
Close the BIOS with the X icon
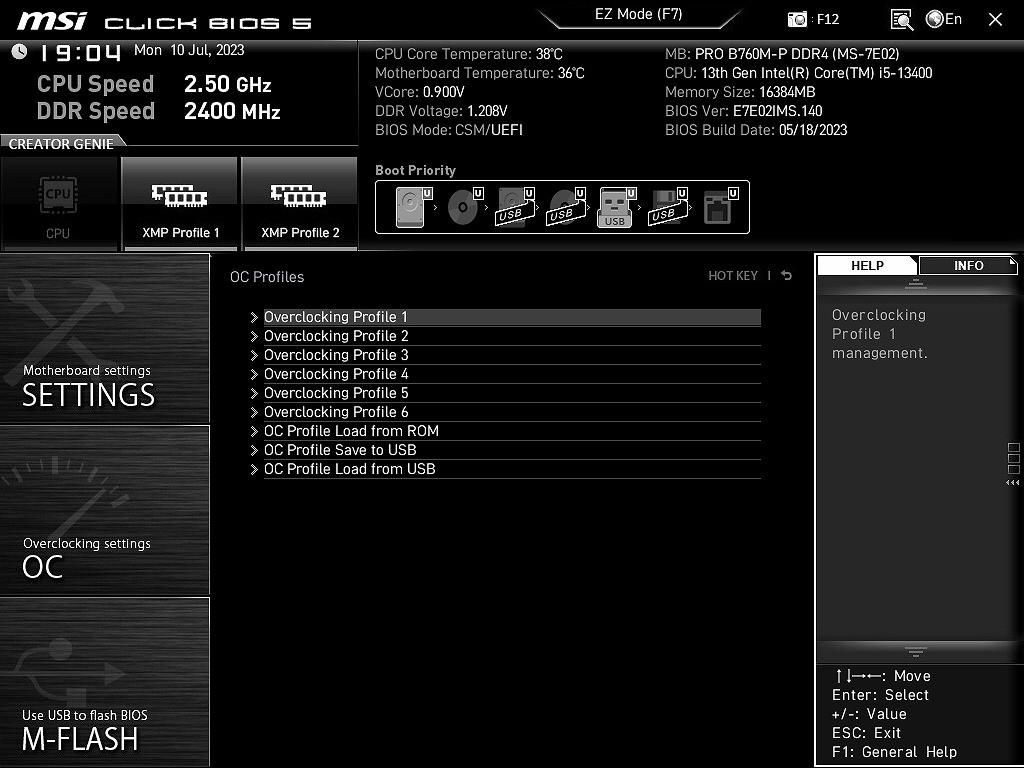point(995,20)
